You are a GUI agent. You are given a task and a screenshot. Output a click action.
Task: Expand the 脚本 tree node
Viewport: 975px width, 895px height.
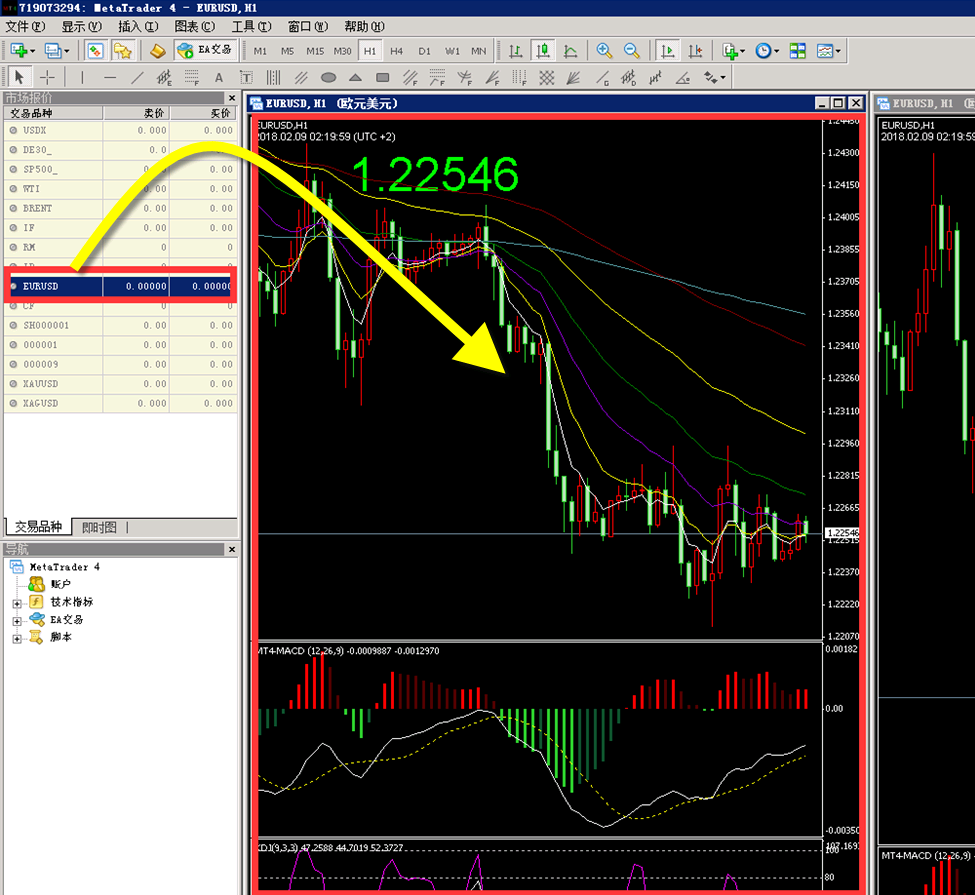[17, 638]
